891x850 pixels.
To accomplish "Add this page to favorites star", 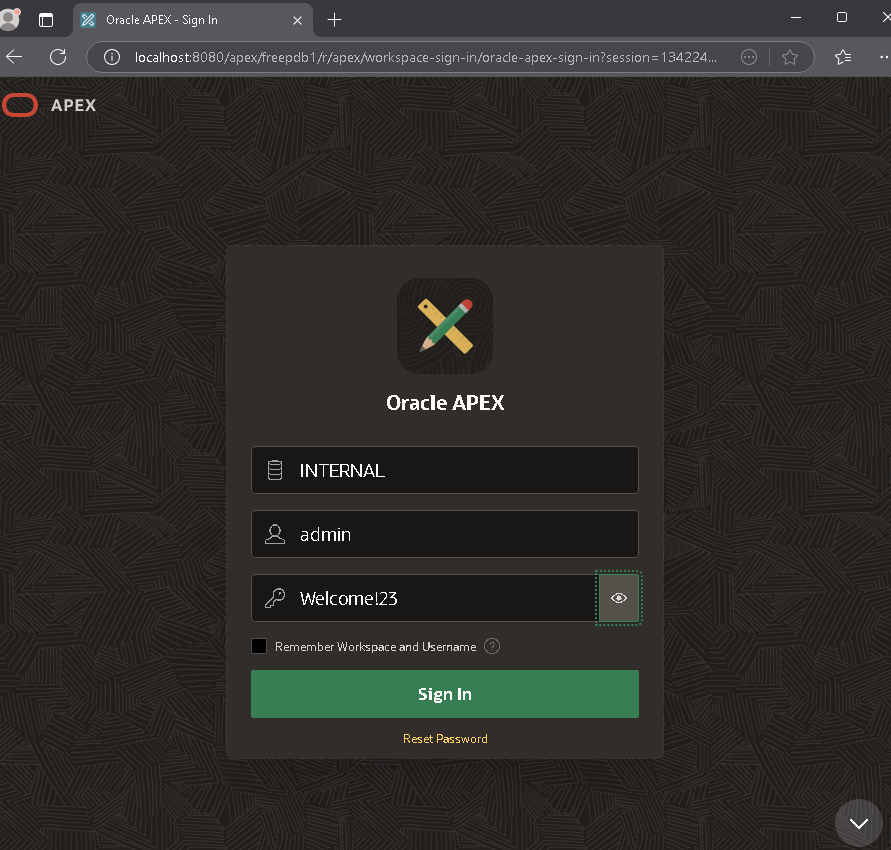I will click(790, 57).
